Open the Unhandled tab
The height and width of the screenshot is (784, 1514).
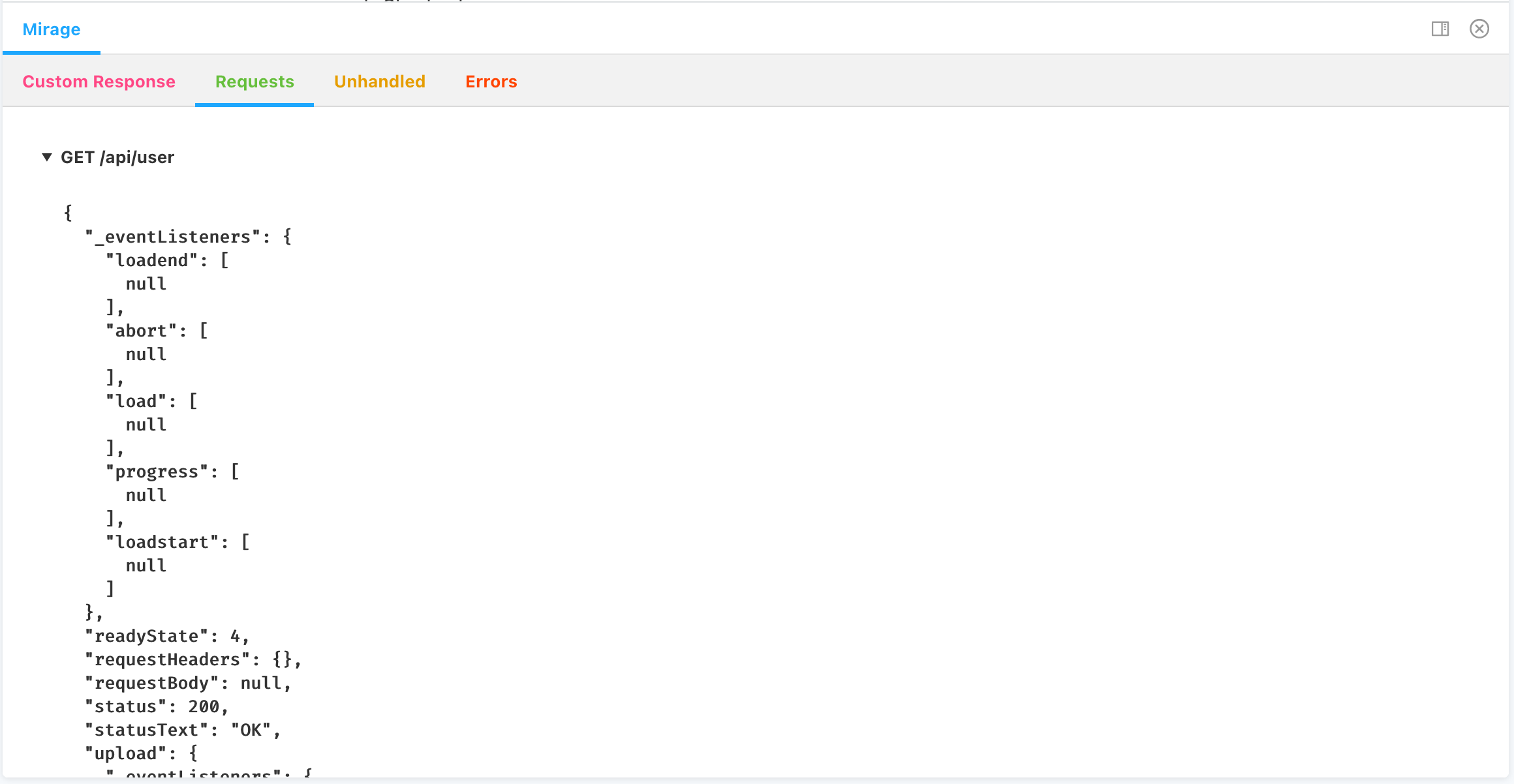(379, 82)
